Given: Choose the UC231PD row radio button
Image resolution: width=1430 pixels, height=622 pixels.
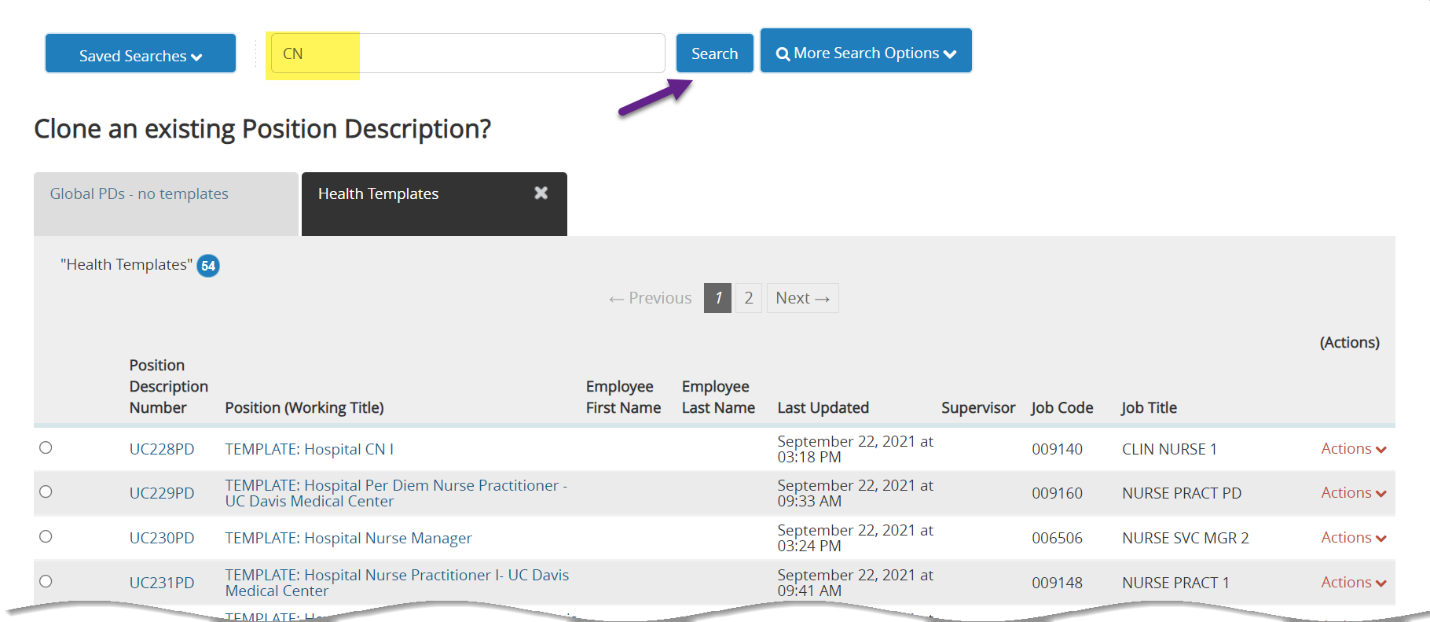Looking at the screenshot, I should pyautogui.click(x=45, y=581).
